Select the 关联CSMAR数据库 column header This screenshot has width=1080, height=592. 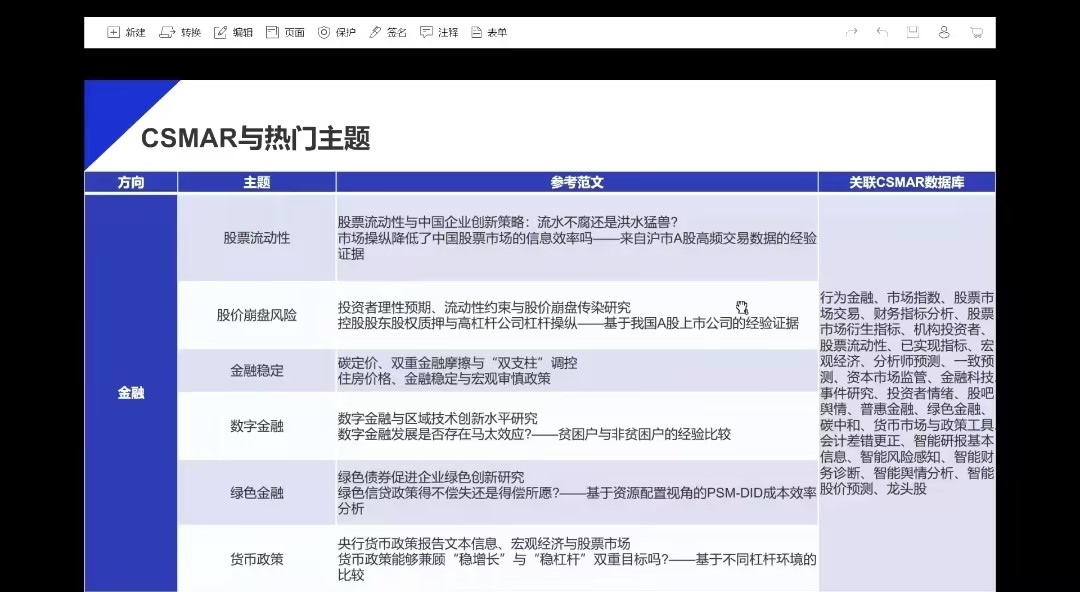pyautogui.click(x=906, y=182)
